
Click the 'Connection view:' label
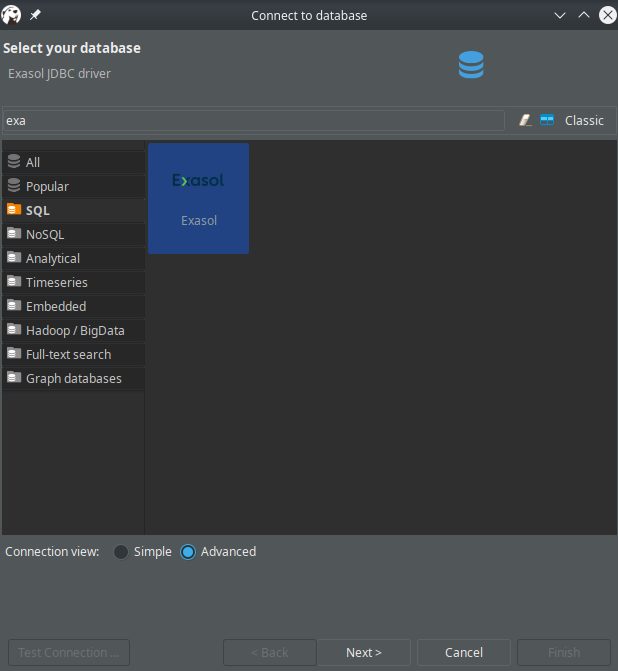click(x=52, y=552)
